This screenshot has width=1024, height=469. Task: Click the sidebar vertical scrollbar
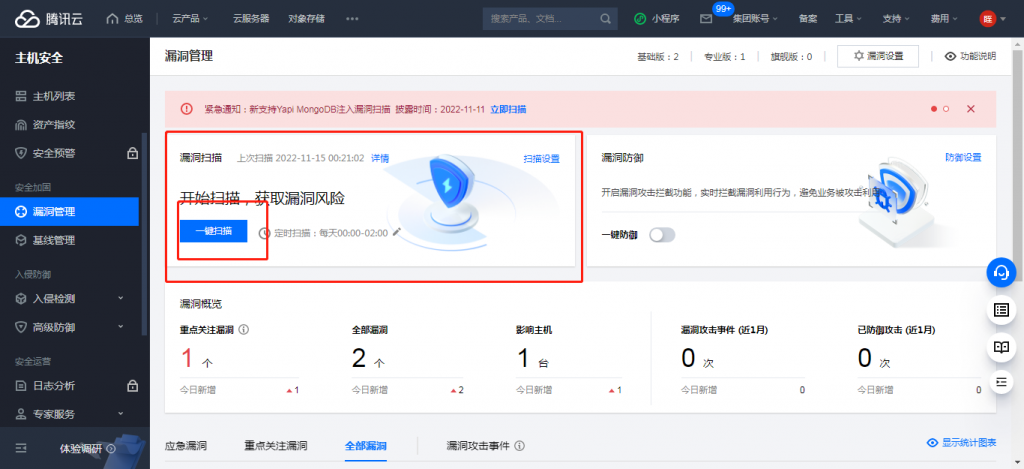(x=144, y=235)
